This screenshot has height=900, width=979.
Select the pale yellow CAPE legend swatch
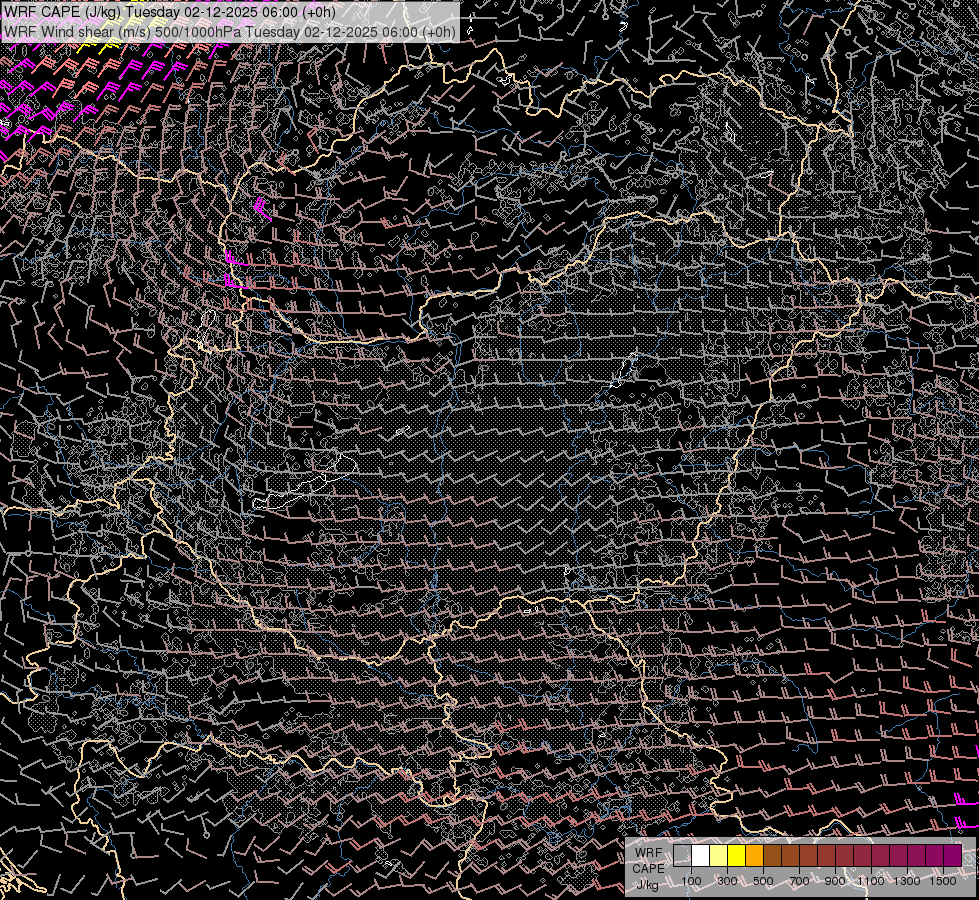pyautogui.click(x=719, y=856)
